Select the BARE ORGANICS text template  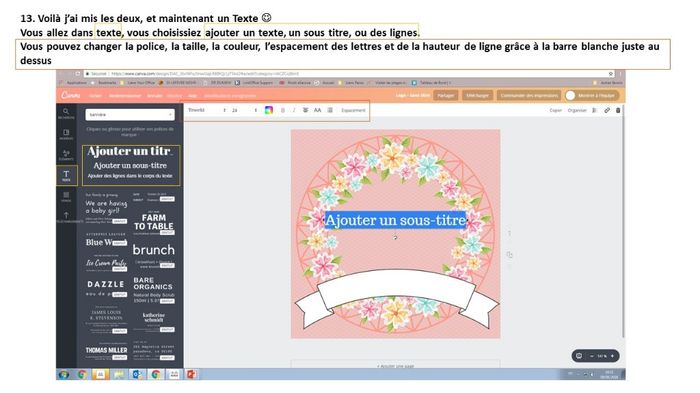point(154,289)
